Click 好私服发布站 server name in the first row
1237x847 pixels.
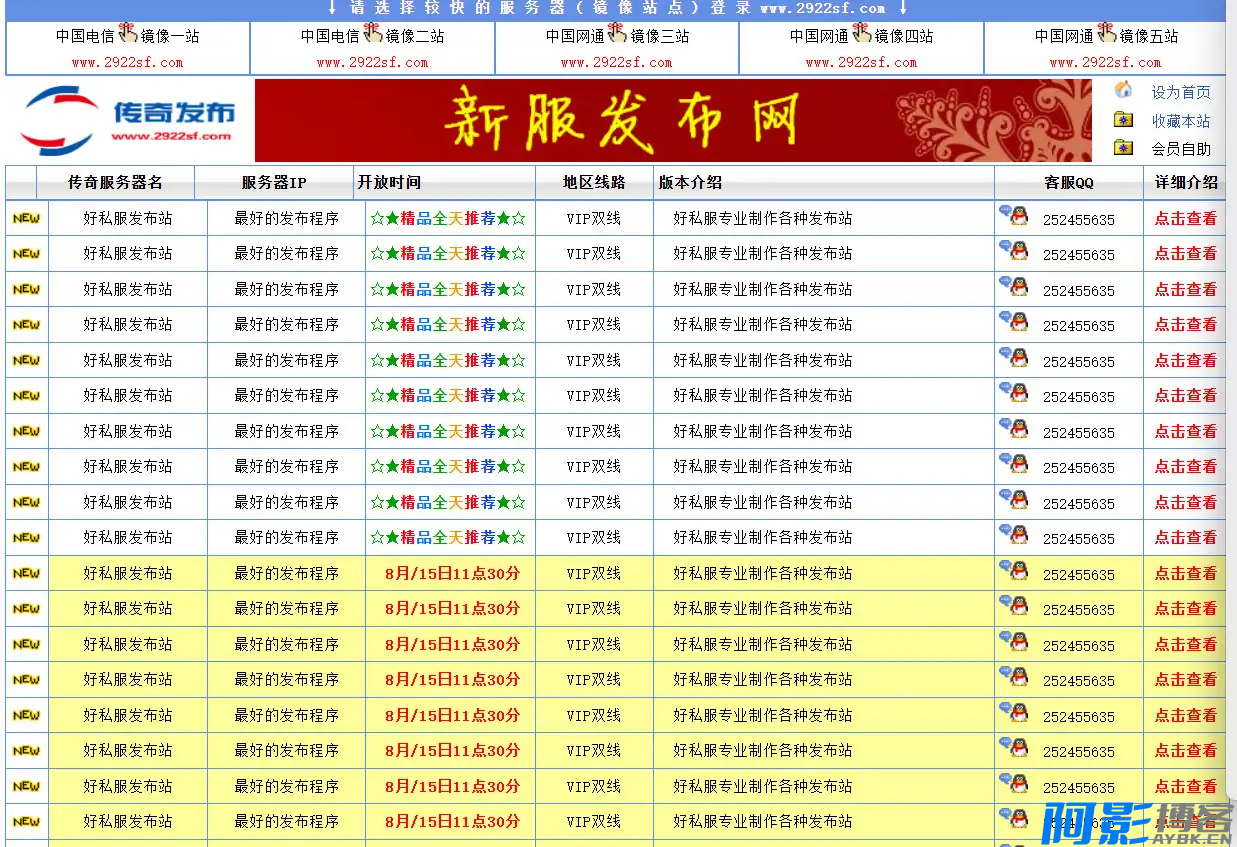(x=128, y=218)
